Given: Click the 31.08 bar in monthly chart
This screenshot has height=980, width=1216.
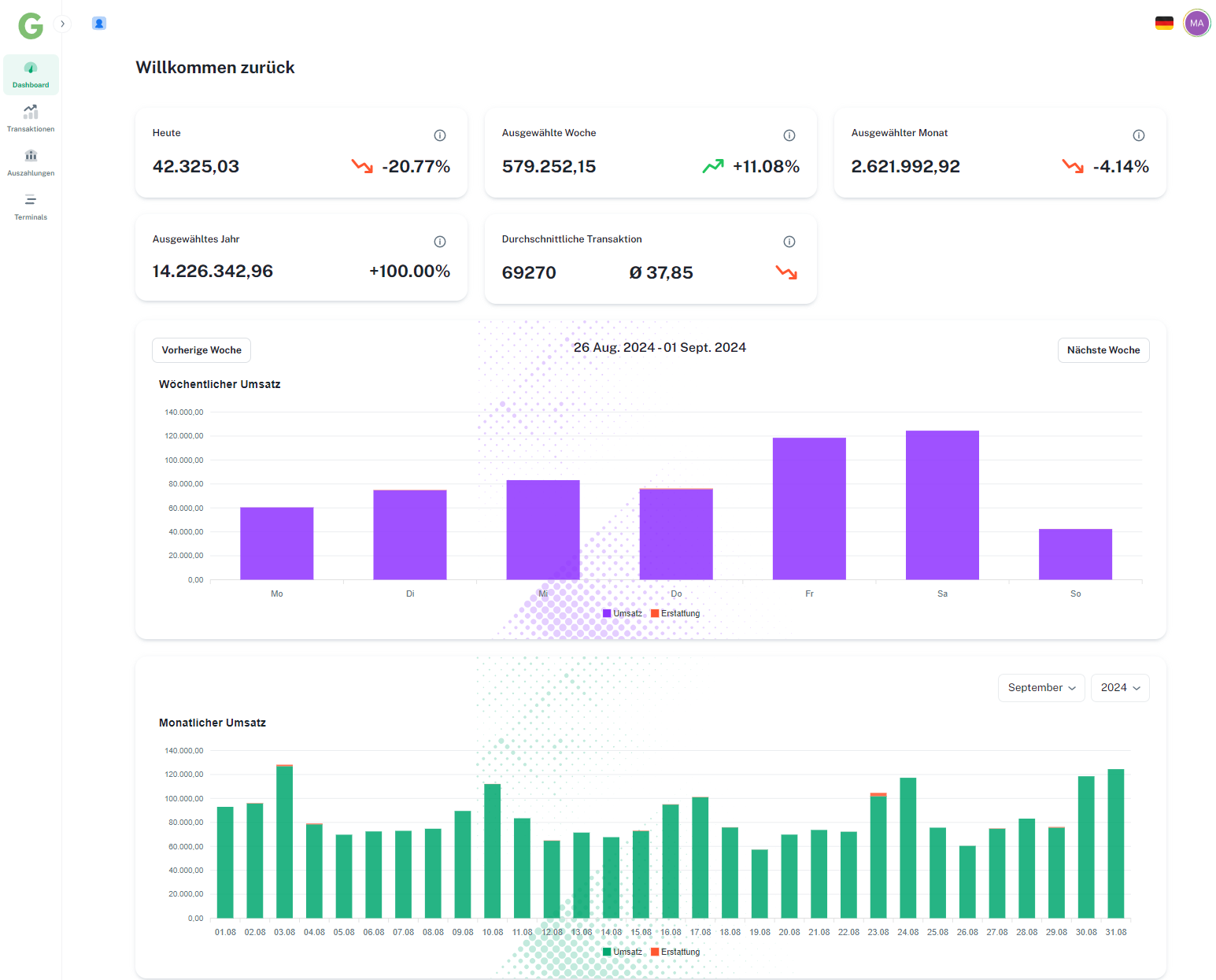Looking at the screenshot, I should point(1116,844).
